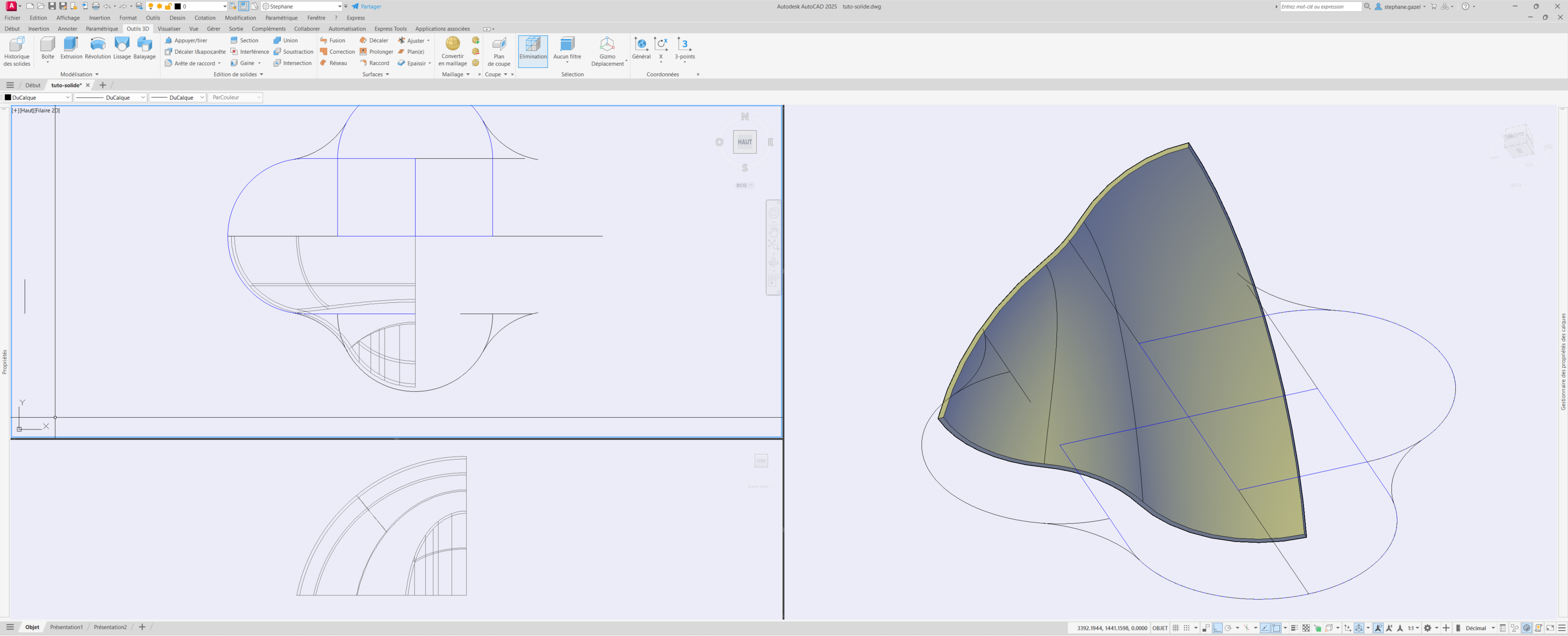Image resolution: width=1568 pixels, height=636 pixels.
Task: Toggle the Elimination selection button
Action: [x=532, y=49]
